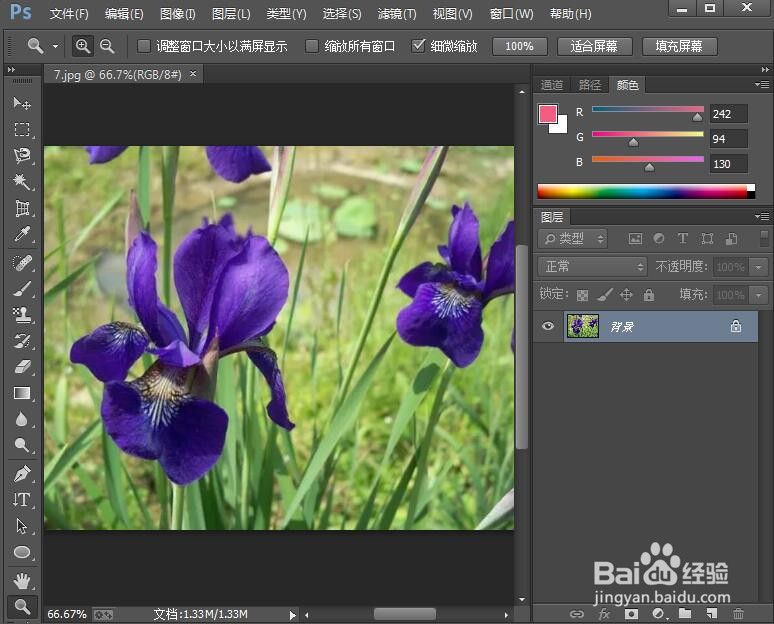Open the layer filter 类型 dropdown

[572, 239]
